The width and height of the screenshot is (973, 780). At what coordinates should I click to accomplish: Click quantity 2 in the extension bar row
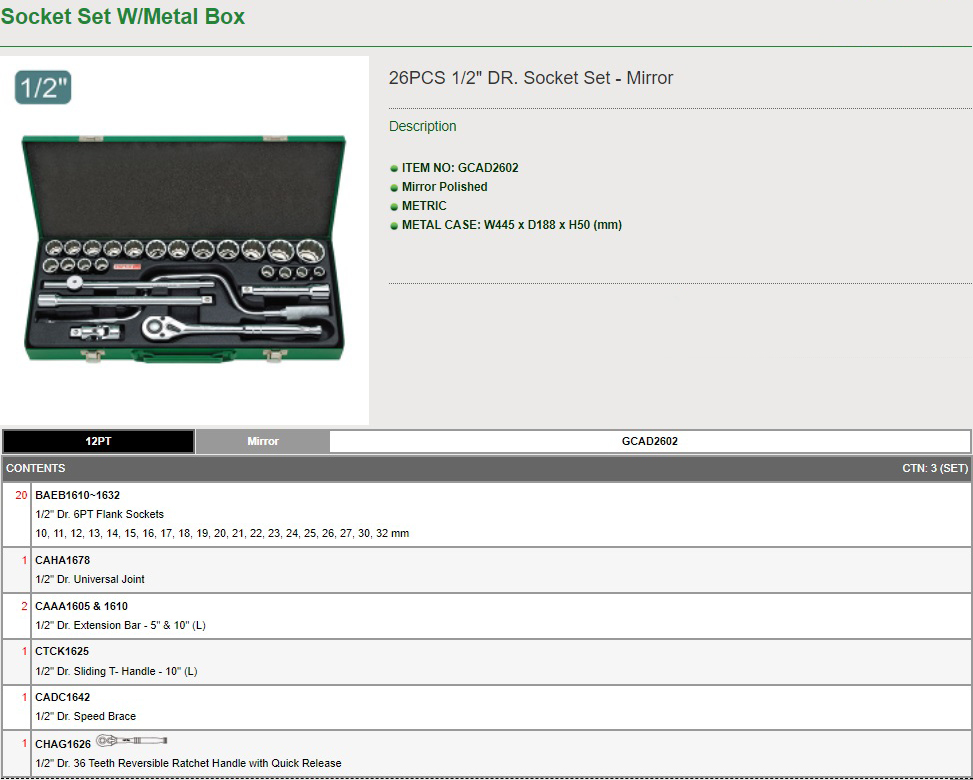pos(24,606)
